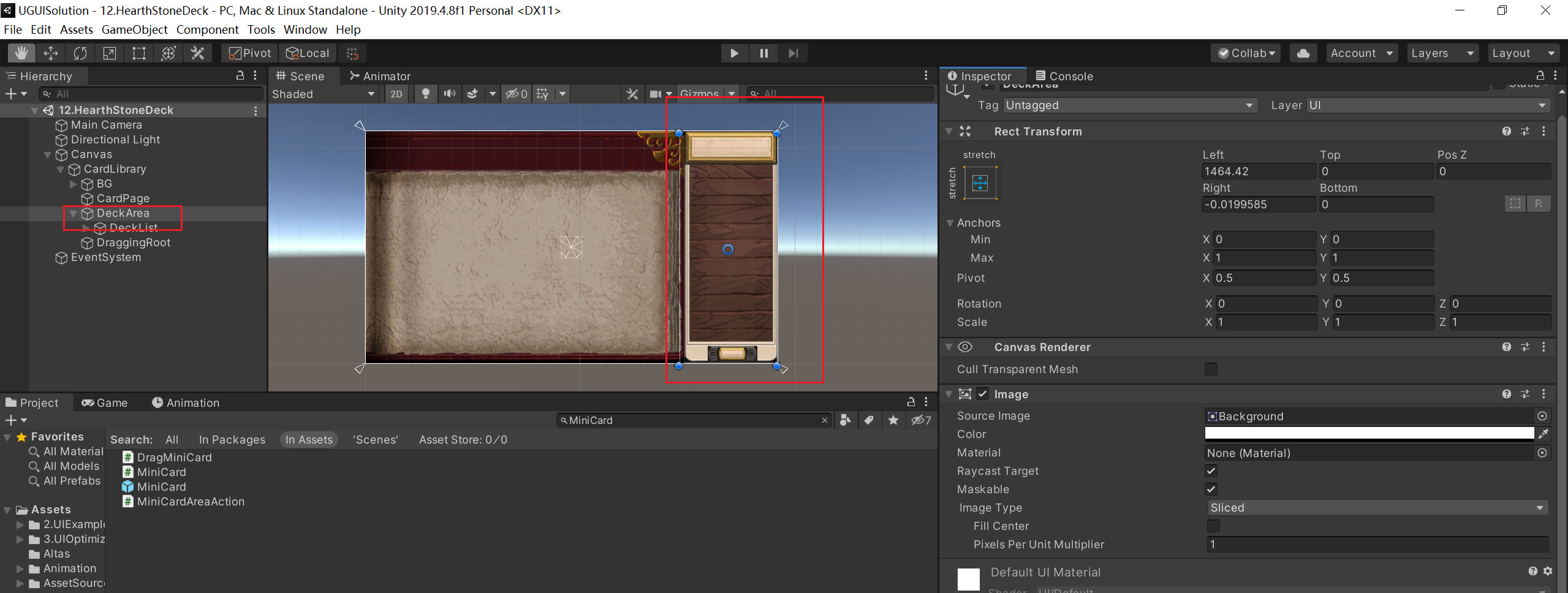The width and height of the screenshot is (1568, 593).
Task: Enable Cull Transparent Mesh checkbox
Action: click(1211, 369)
